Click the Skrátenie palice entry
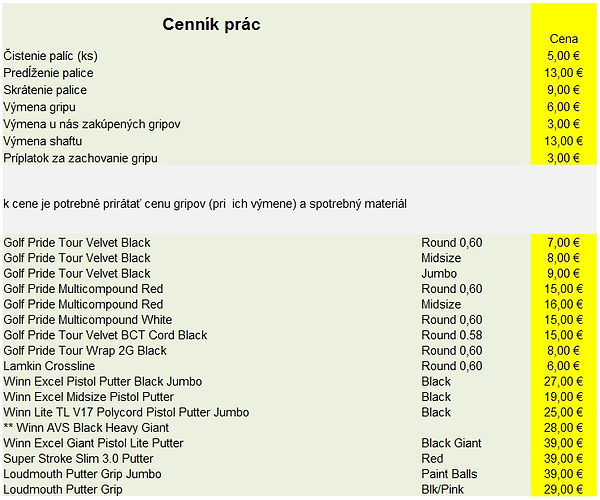600x500 pixels. click(45, 90)
